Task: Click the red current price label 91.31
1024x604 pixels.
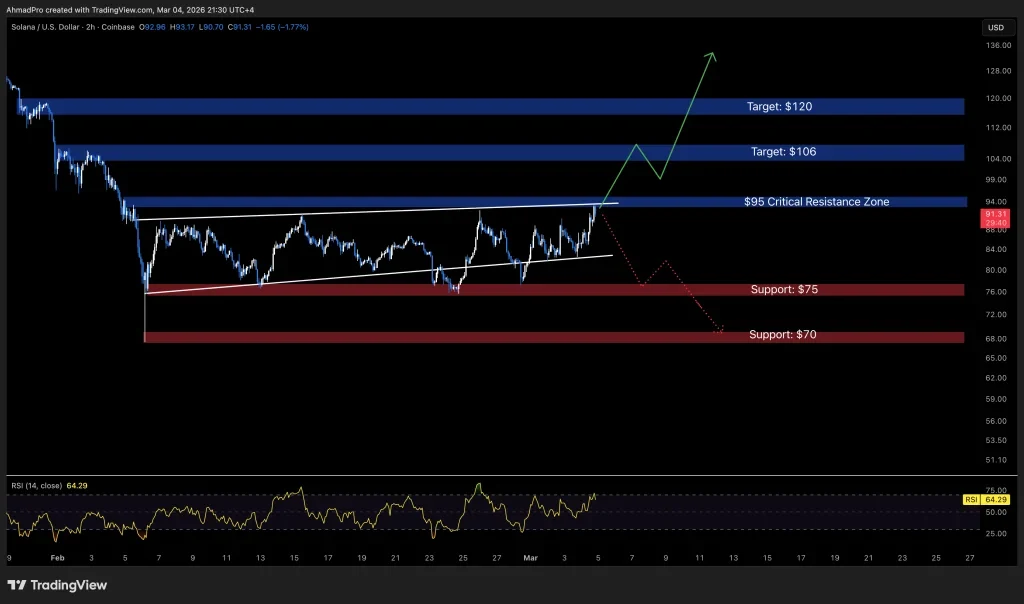Action: tap(996, 218)
